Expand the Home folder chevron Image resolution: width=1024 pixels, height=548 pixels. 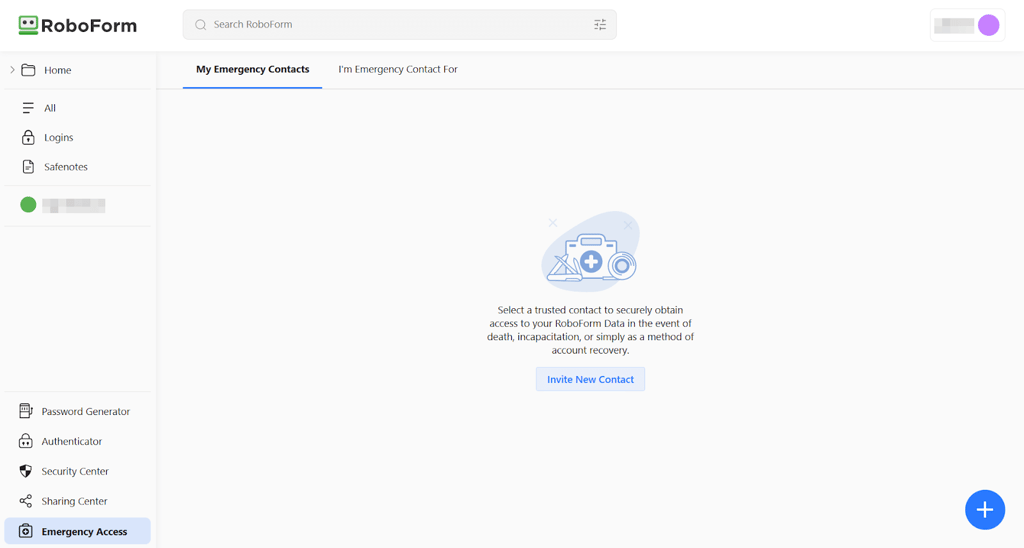[12, 70]
